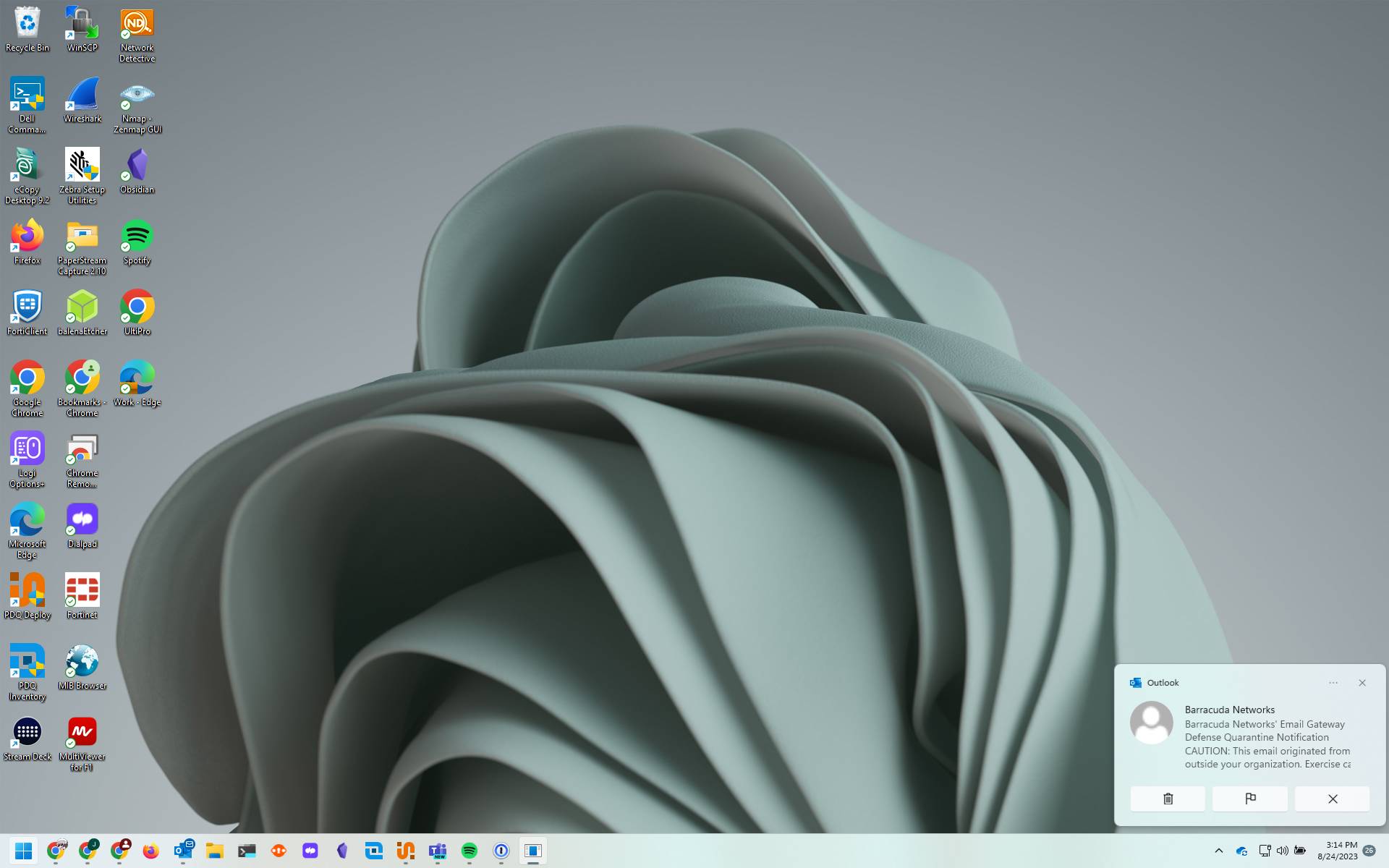Image resolution: width=1389 pixels, height=868 pixels.
Task: Launch FortiClient
Action: 27,307
